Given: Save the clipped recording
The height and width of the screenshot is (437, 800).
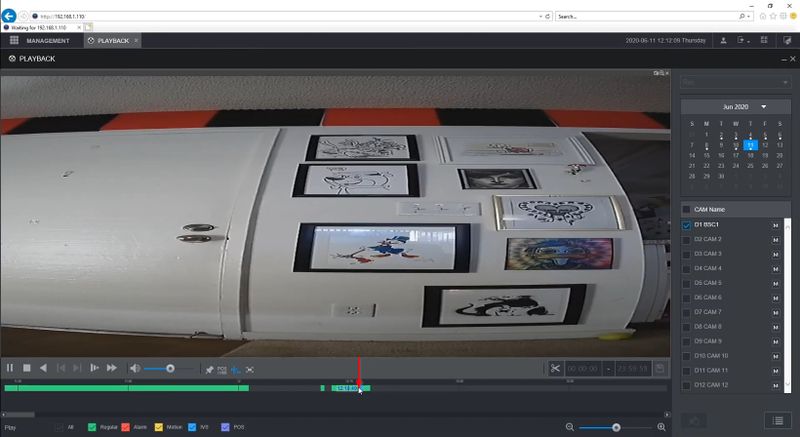Looking at the screenshot, I should 660,368.
